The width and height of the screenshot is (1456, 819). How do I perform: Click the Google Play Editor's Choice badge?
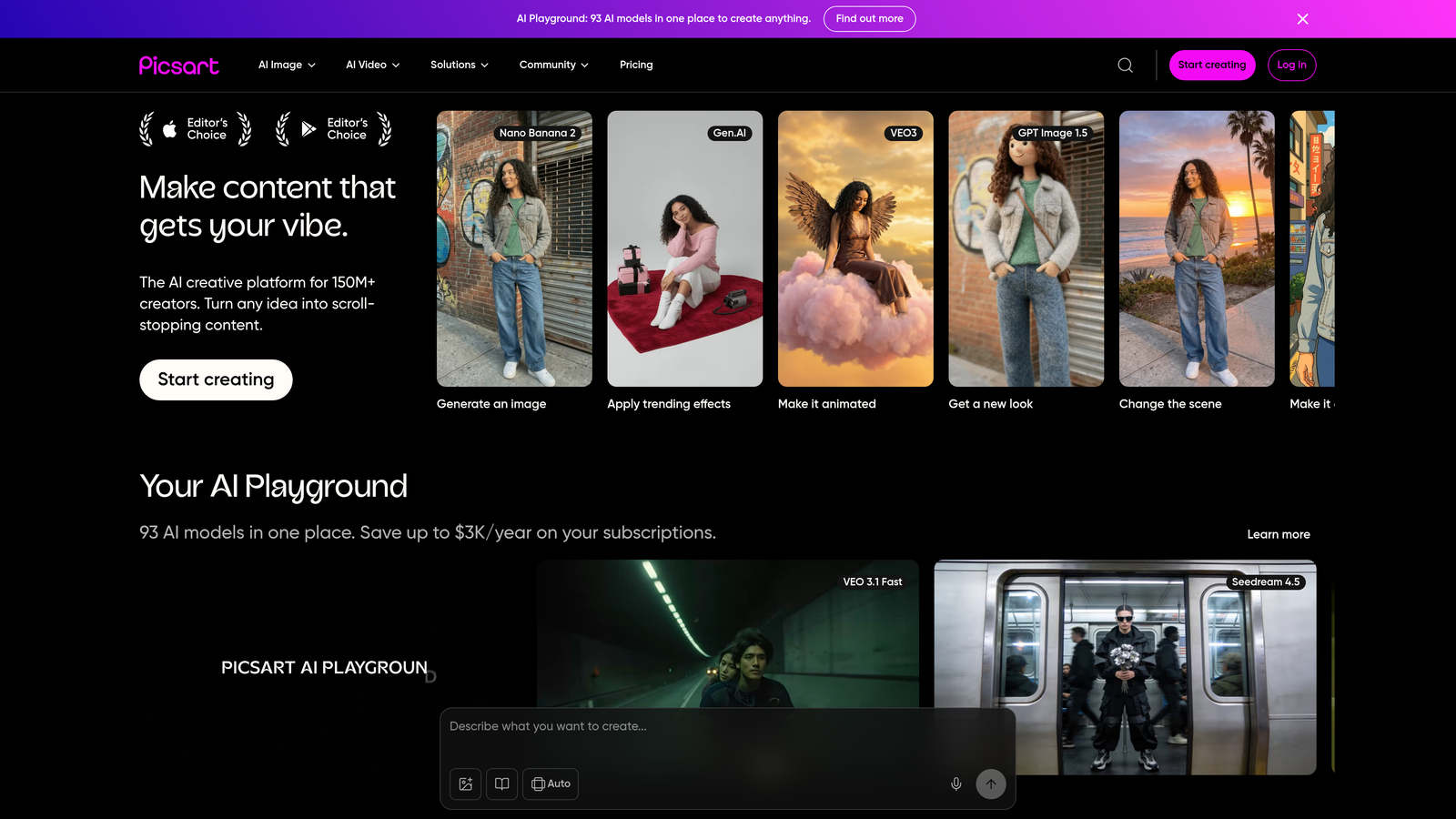click(334, 129)
